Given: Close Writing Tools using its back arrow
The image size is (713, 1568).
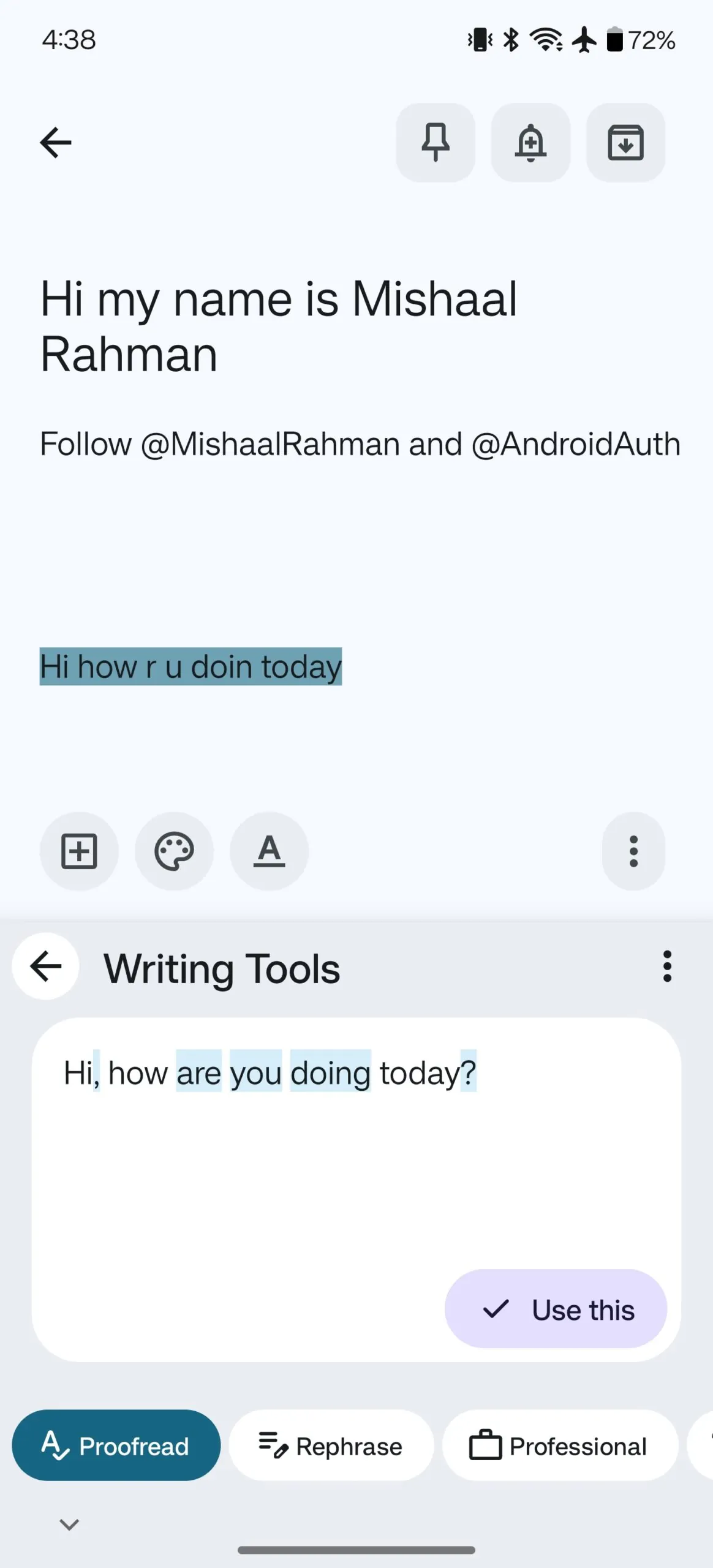Looking at the screenshot, I should [46, 967].
